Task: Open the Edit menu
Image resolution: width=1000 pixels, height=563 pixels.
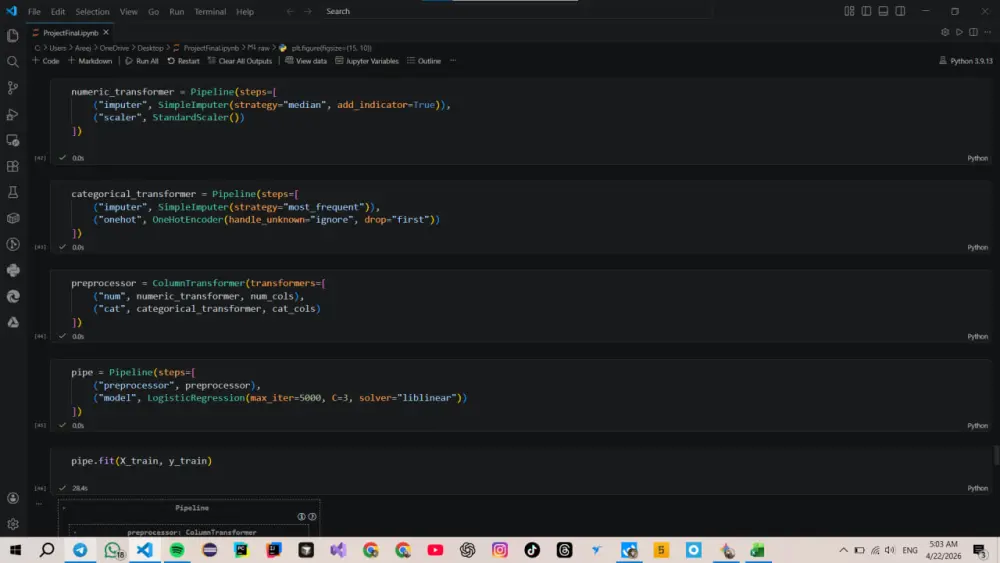Action: click(58, 11)
